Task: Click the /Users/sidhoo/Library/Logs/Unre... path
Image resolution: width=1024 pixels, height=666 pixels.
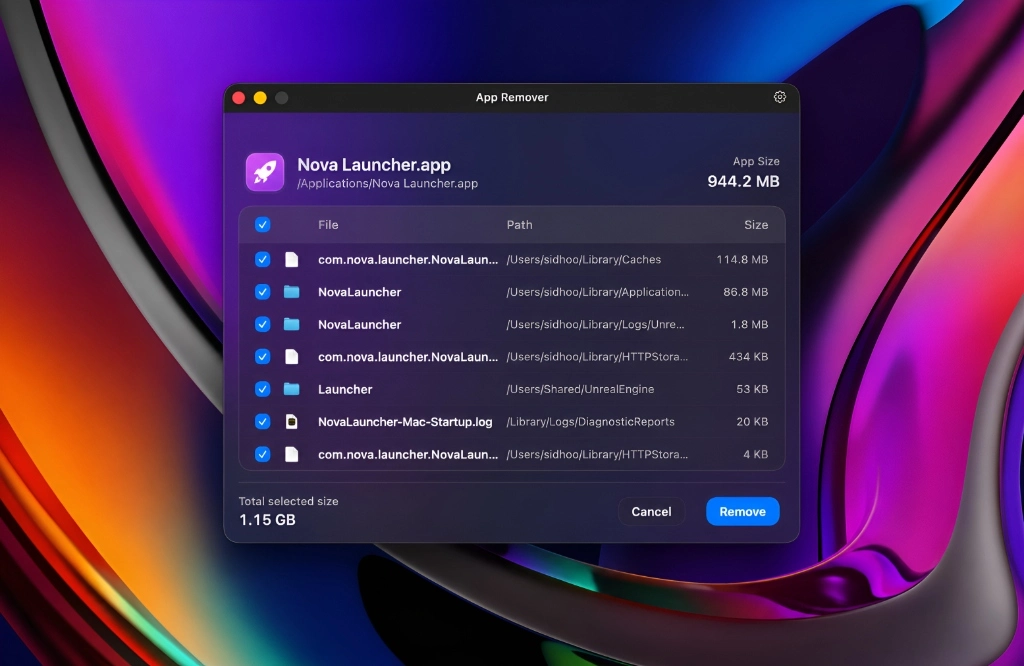Action: 596,325
